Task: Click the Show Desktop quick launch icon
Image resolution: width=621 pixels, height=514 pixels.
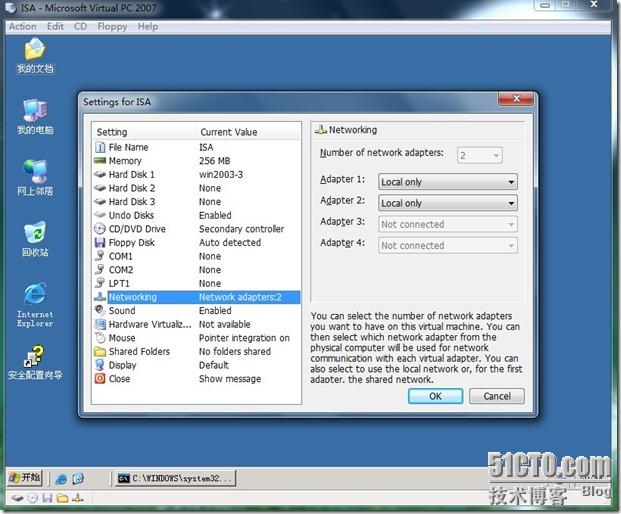Action: click(x=78, y=479)
